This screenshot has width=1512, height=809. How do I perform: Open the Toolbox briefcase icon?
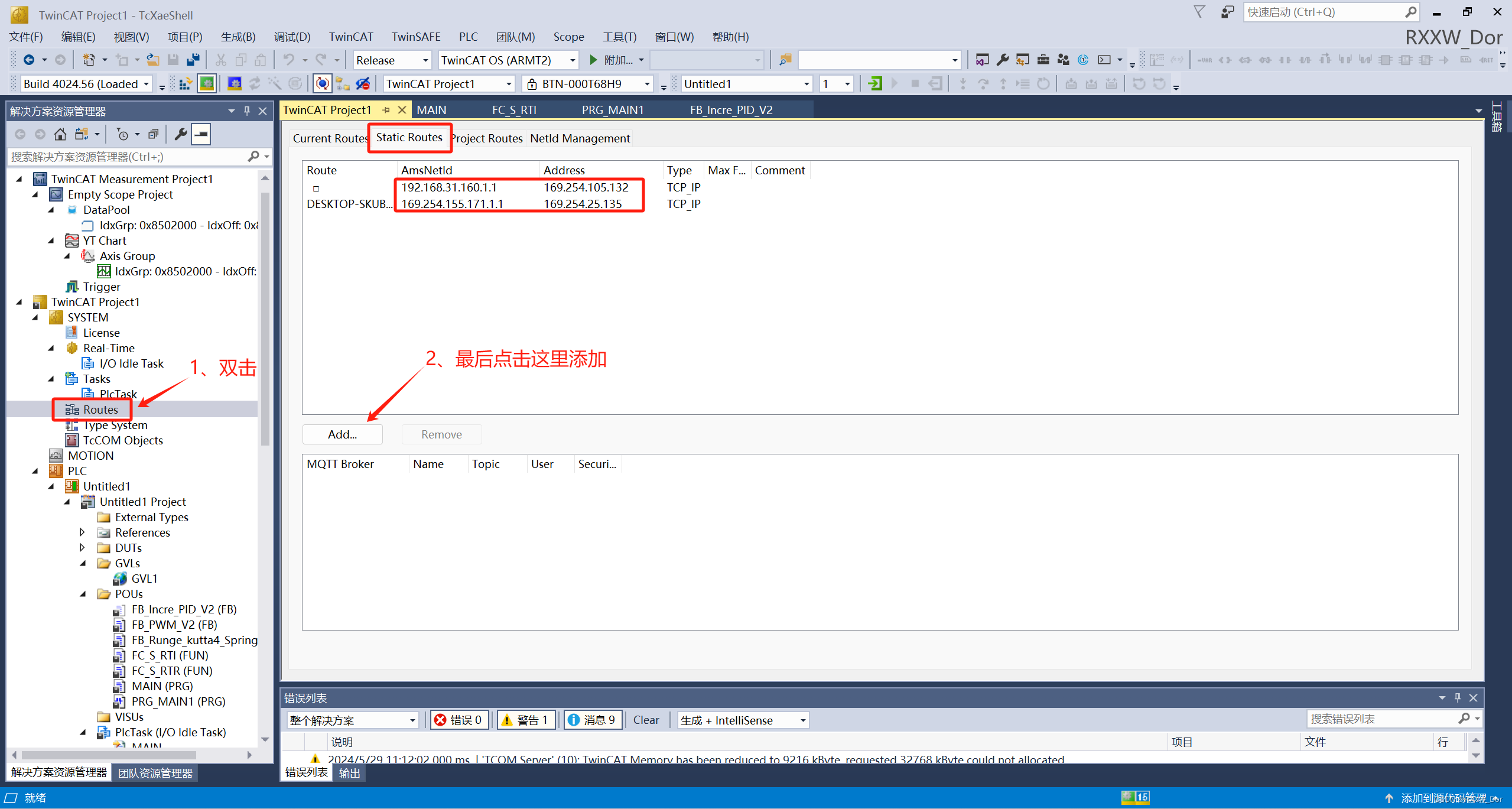coord(1043,60)
